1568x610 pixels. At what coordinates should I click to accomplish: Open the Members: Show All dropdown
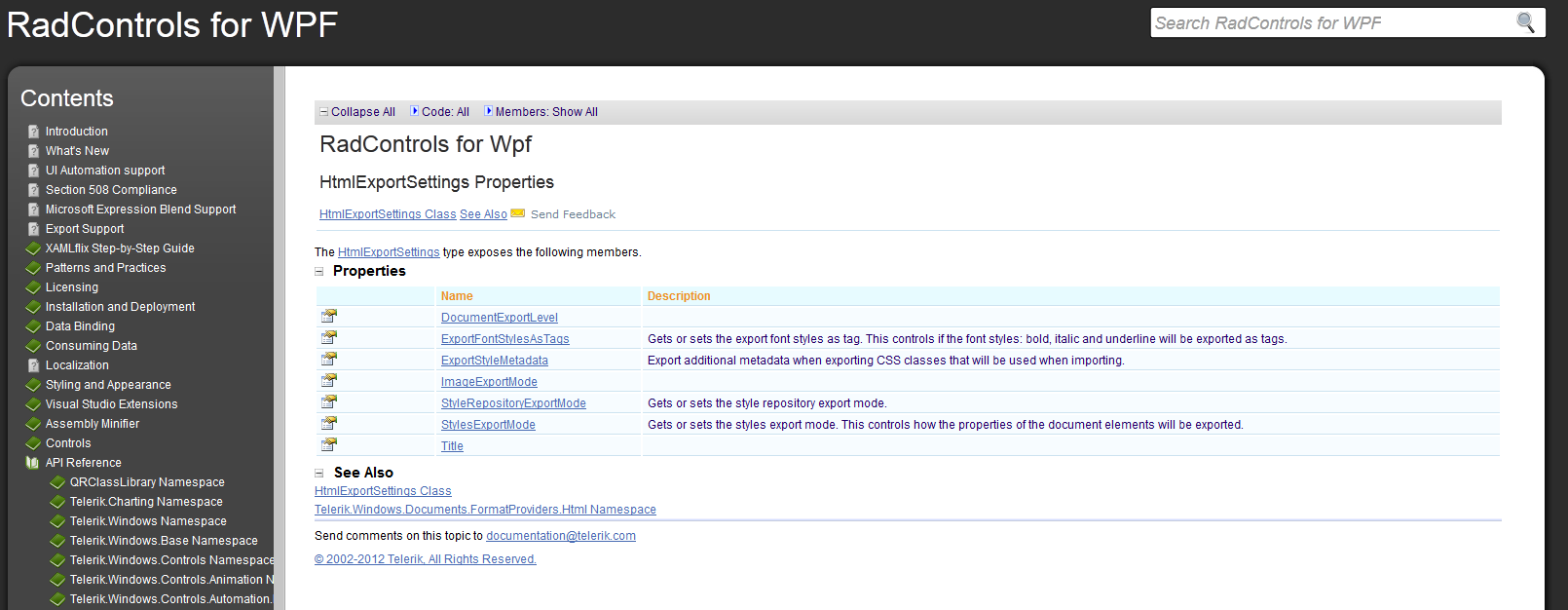[x=541, y=112]
